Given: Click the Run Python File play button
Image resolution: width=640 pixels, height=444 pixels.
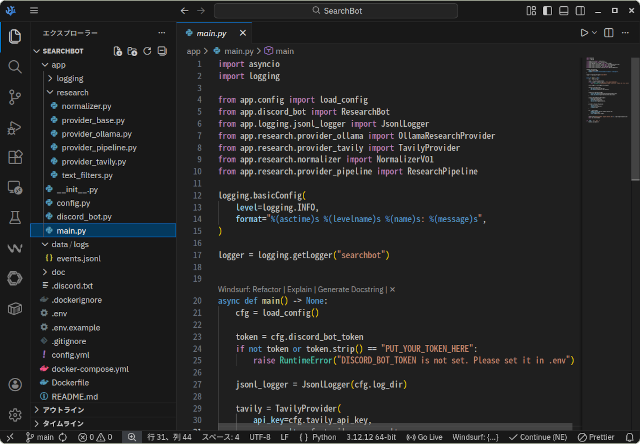Looking at the screenshot, I should click(585, 33).
